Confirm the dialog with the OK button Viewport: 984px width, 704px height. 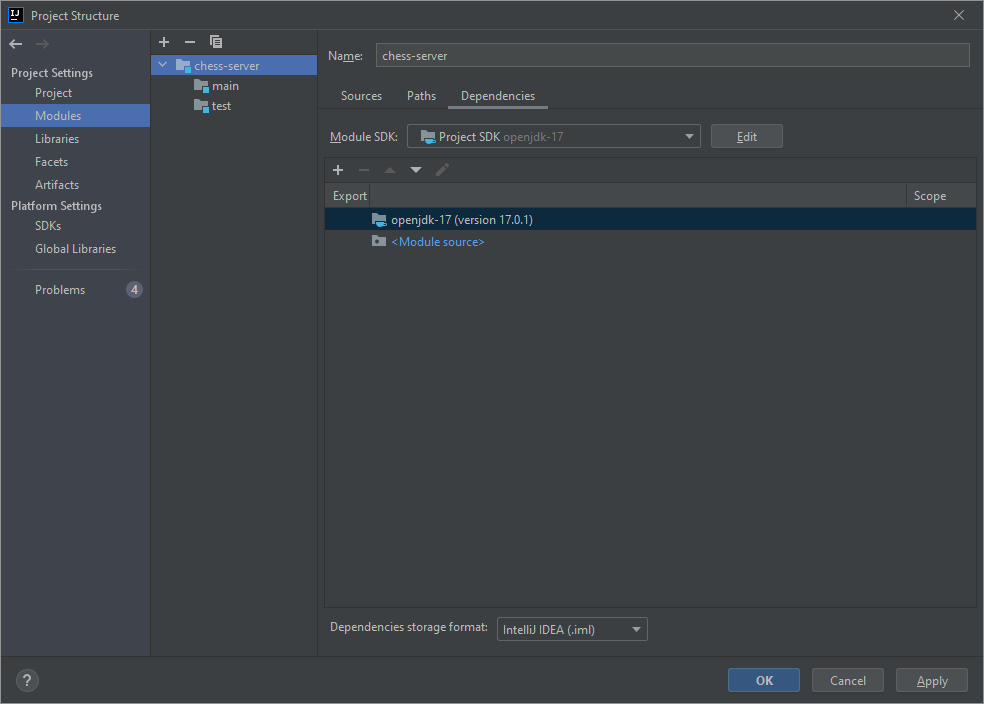(764, 680)
